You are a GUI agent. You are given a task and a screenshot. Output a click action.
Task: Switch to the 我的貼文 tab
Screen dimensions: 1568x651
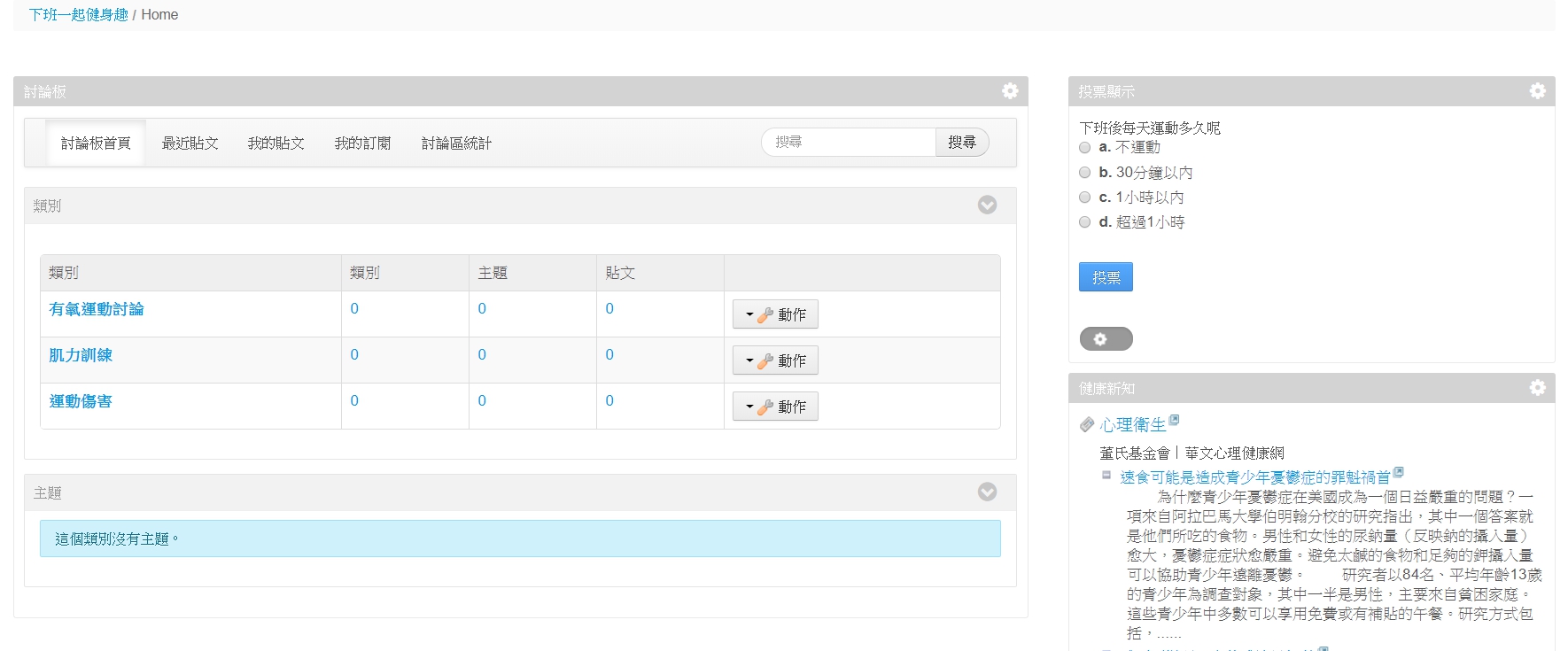coord(276,143)
